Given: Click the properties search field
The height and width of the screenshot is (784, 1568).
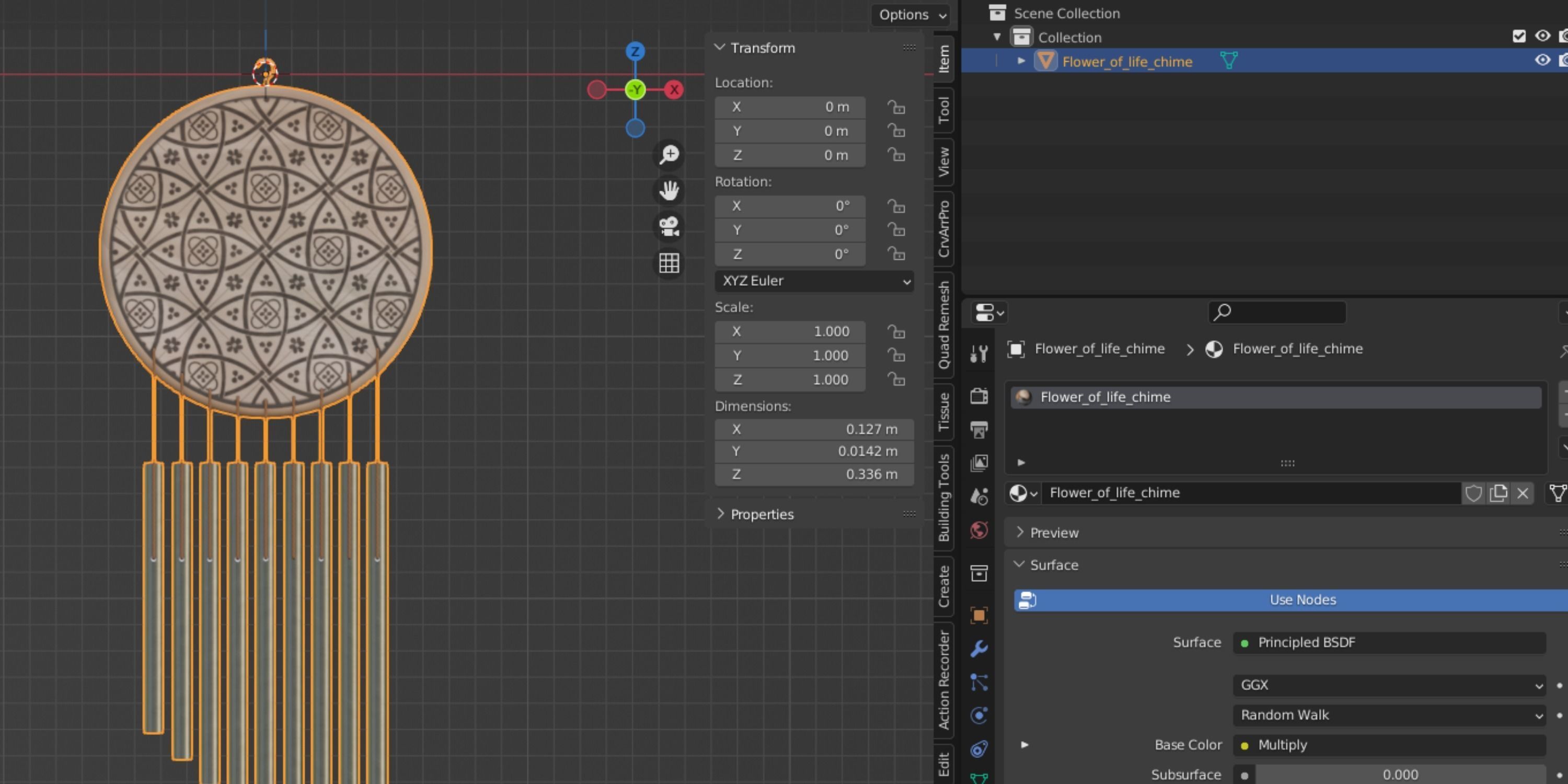Looking at the screenshot, I should tap(1277, 312).
